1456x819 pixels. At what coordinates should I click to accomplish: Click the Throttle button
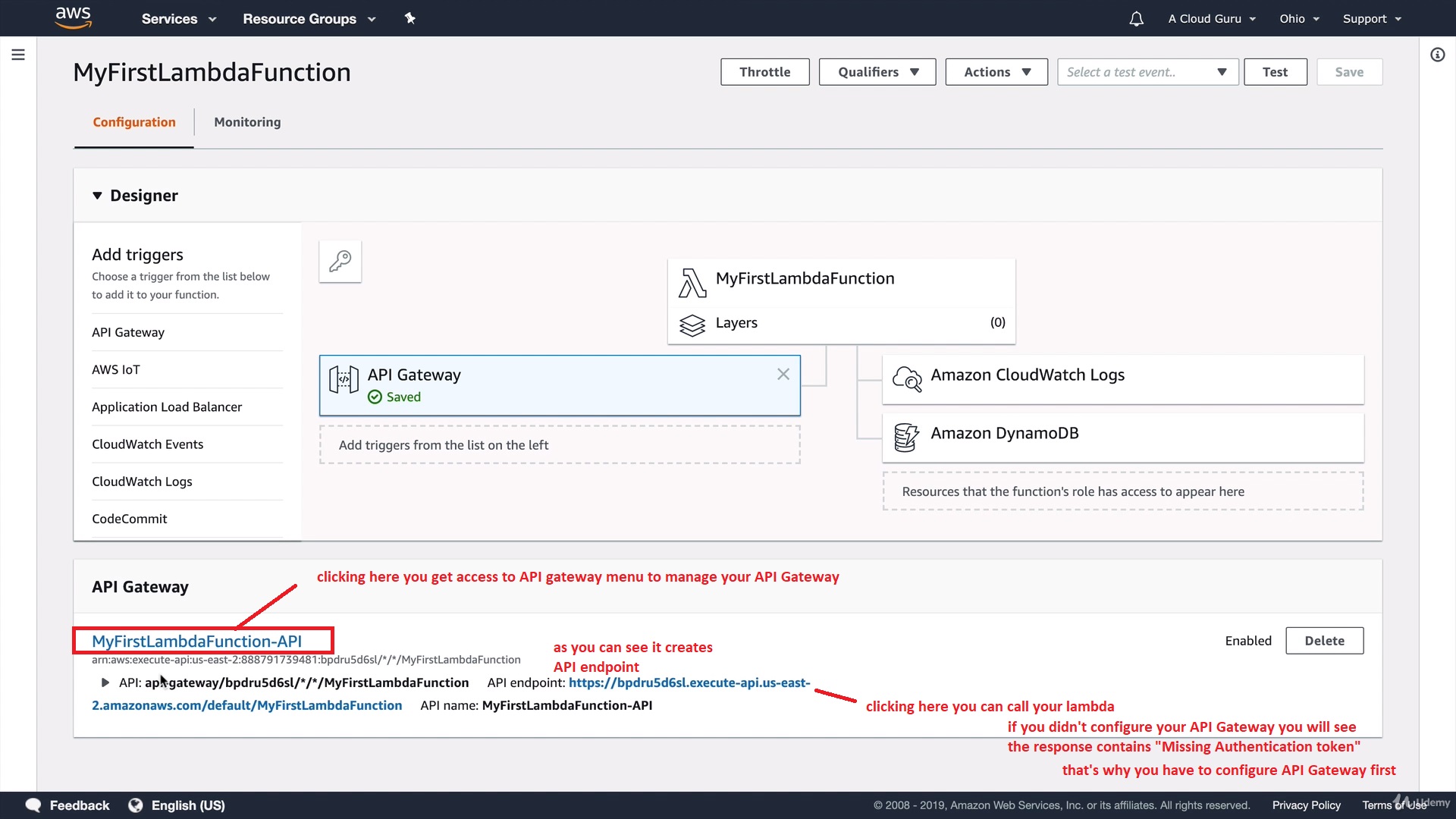click(764, 72)
